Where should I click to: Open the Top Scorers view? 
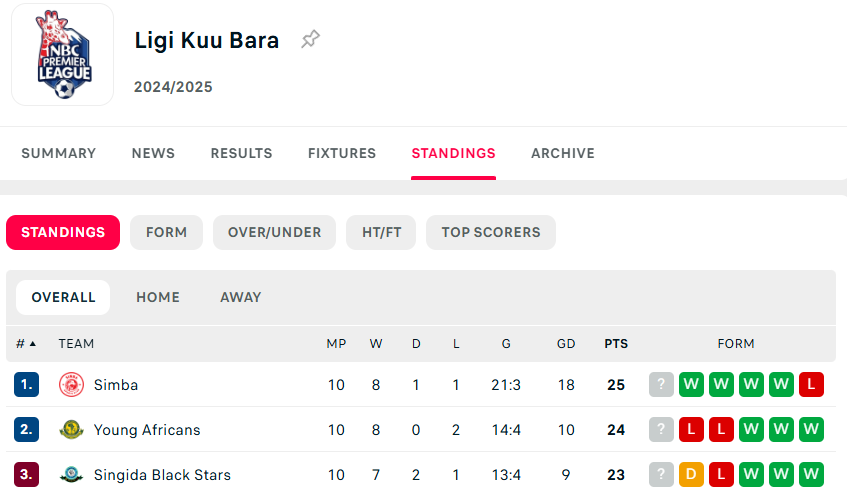point(490,232)
